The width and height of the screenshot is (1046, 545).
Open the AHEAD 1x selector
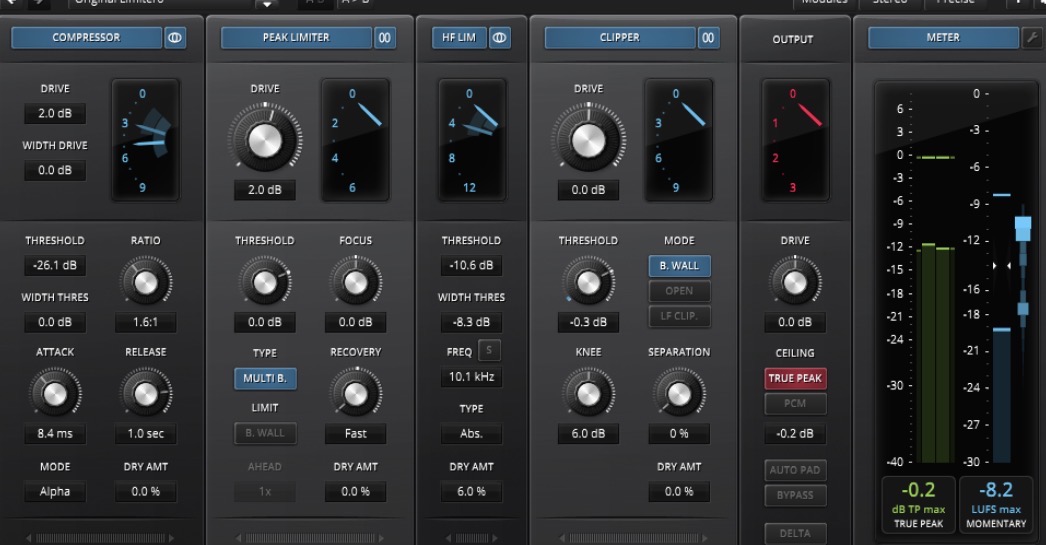click(x=265, y=492)
